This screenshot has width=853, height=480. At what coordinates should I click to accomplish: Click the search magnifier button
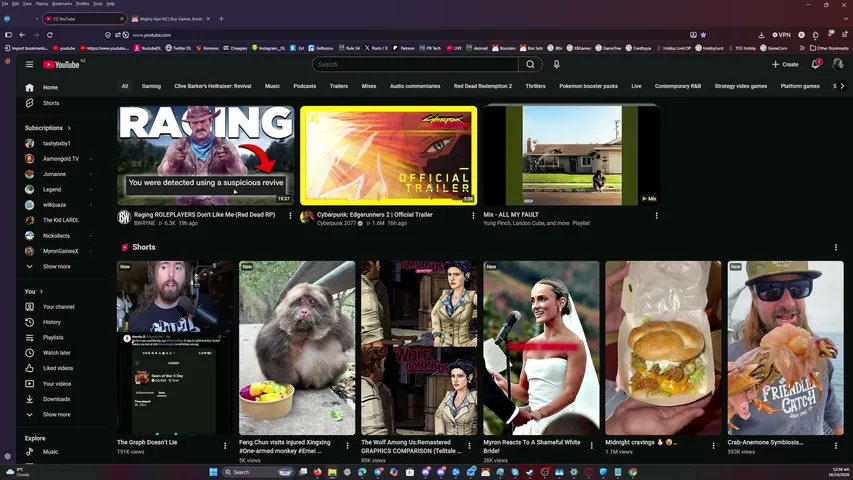[x=530, y=64]
